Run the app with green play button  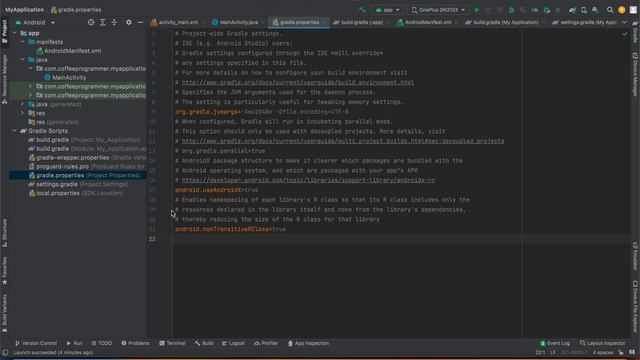point(476,10)
